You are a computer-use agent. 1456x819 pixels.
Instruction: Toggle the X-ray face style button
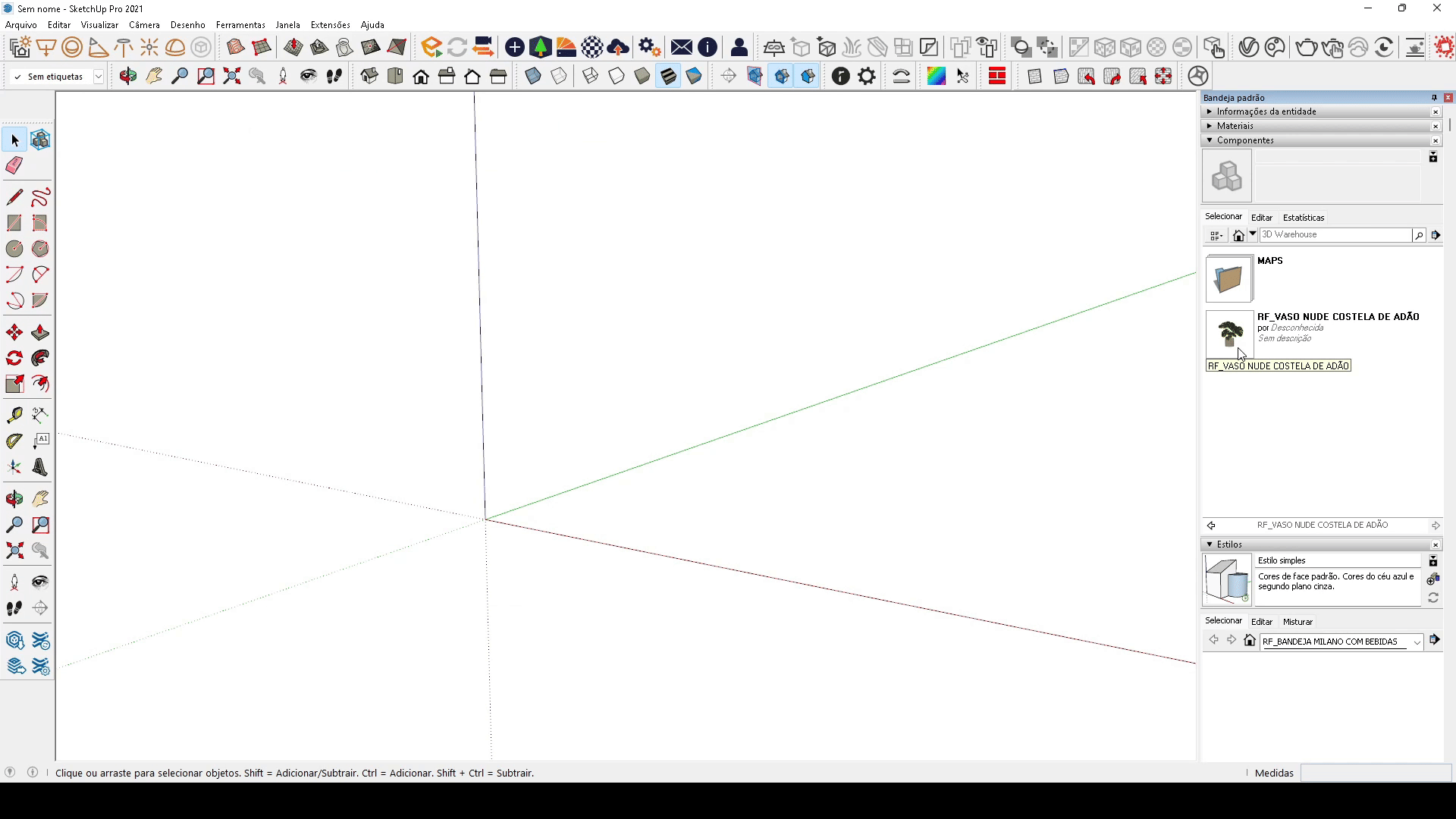click(533, 77)
